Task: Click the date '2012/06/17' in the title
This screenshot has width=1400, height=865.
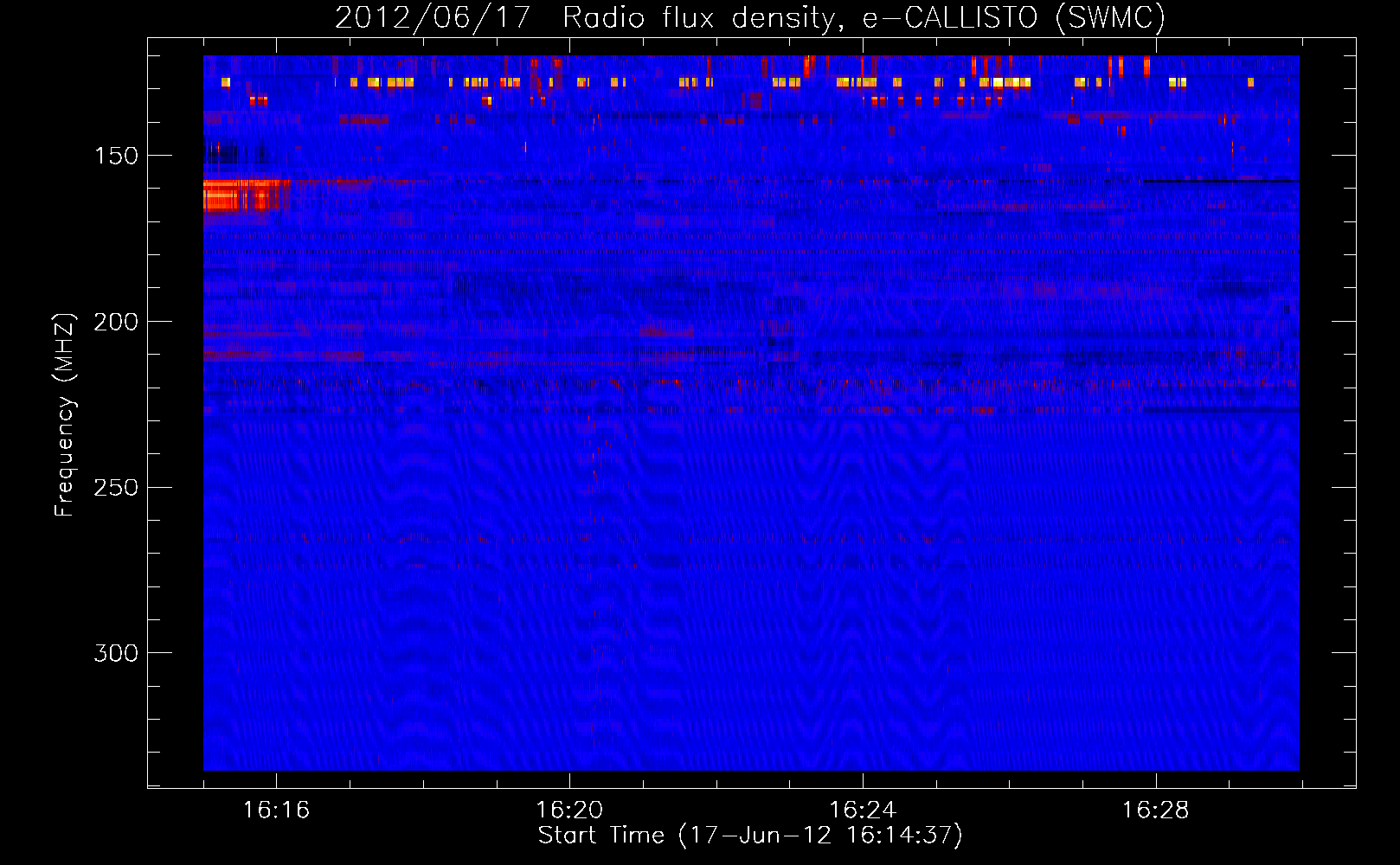Action: pos(433,18)
